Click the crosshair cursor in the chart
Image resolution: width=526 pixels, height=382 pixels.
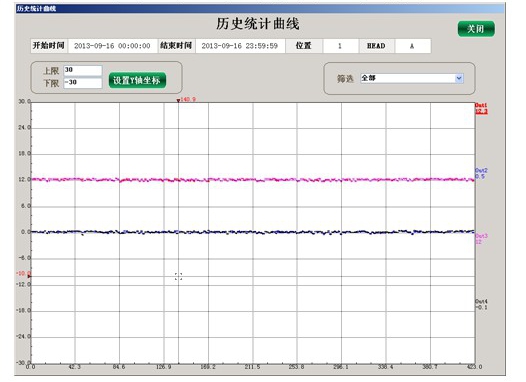click(x=178, y=276)
